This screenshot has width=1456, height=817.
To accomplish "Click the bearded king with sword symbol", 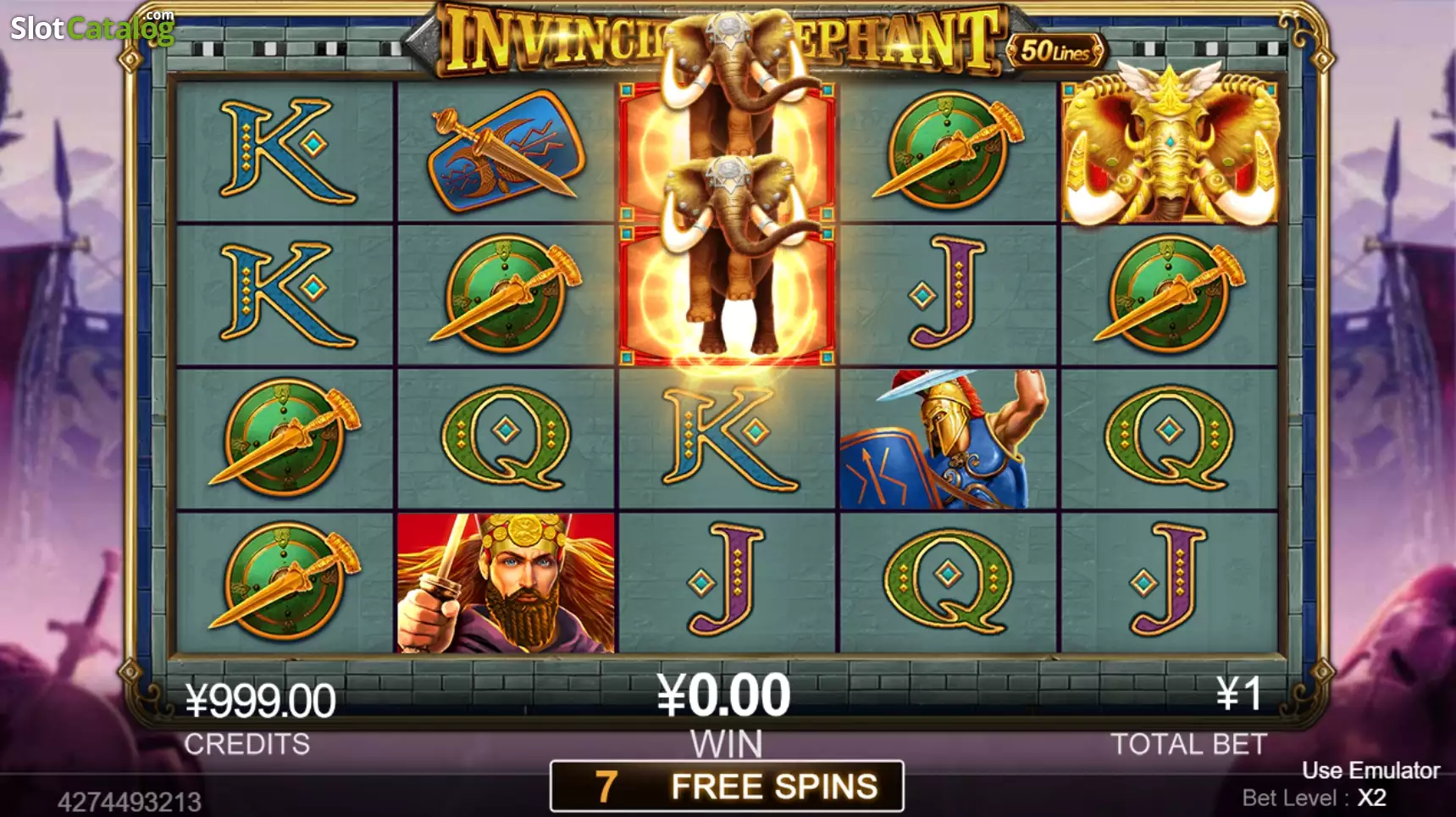I will [x=506, y=583].
